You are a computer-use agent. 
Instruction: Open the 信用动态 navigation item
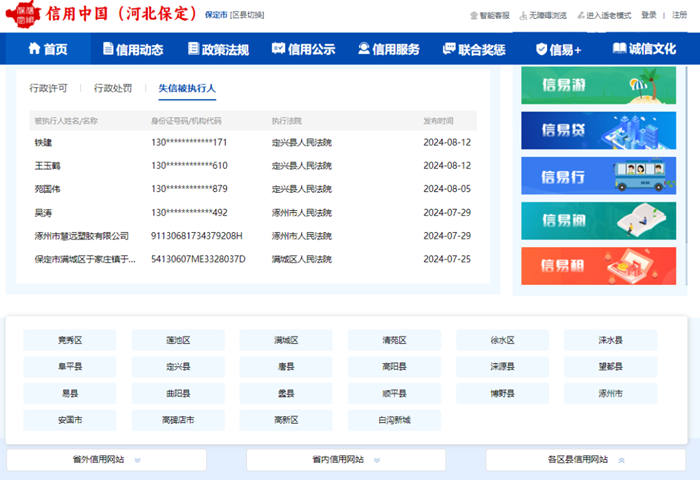coord(132,49)
